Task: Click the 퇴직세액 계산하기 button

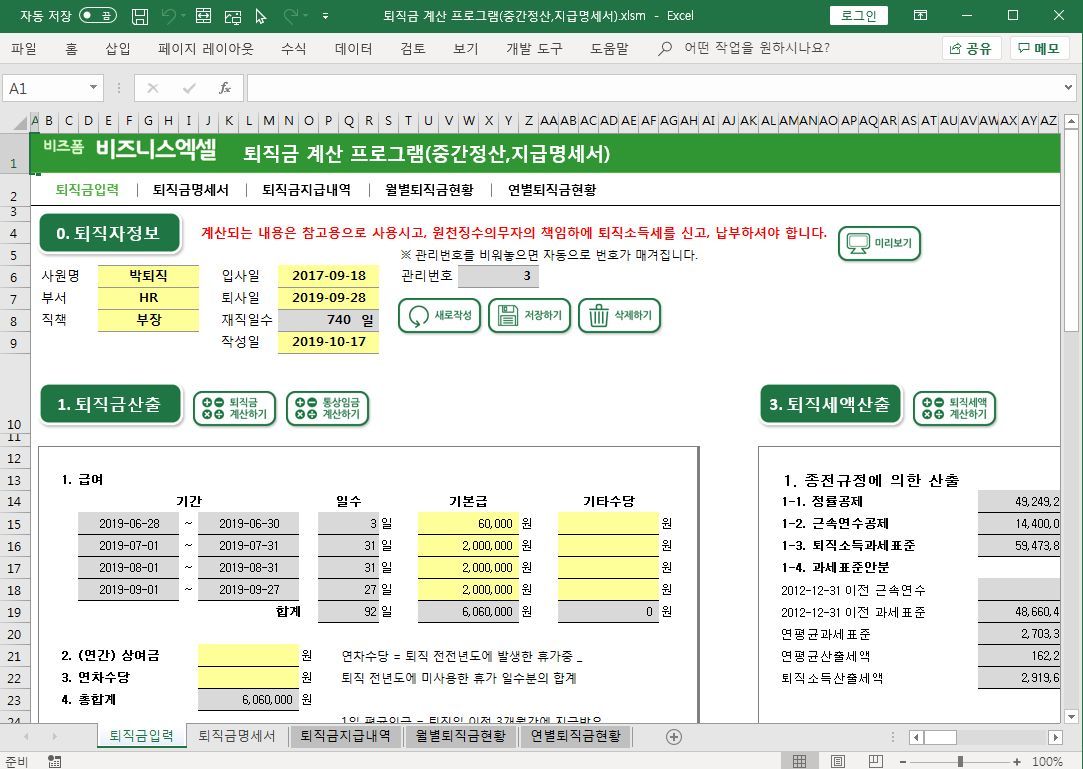Action: coord(955,408)
